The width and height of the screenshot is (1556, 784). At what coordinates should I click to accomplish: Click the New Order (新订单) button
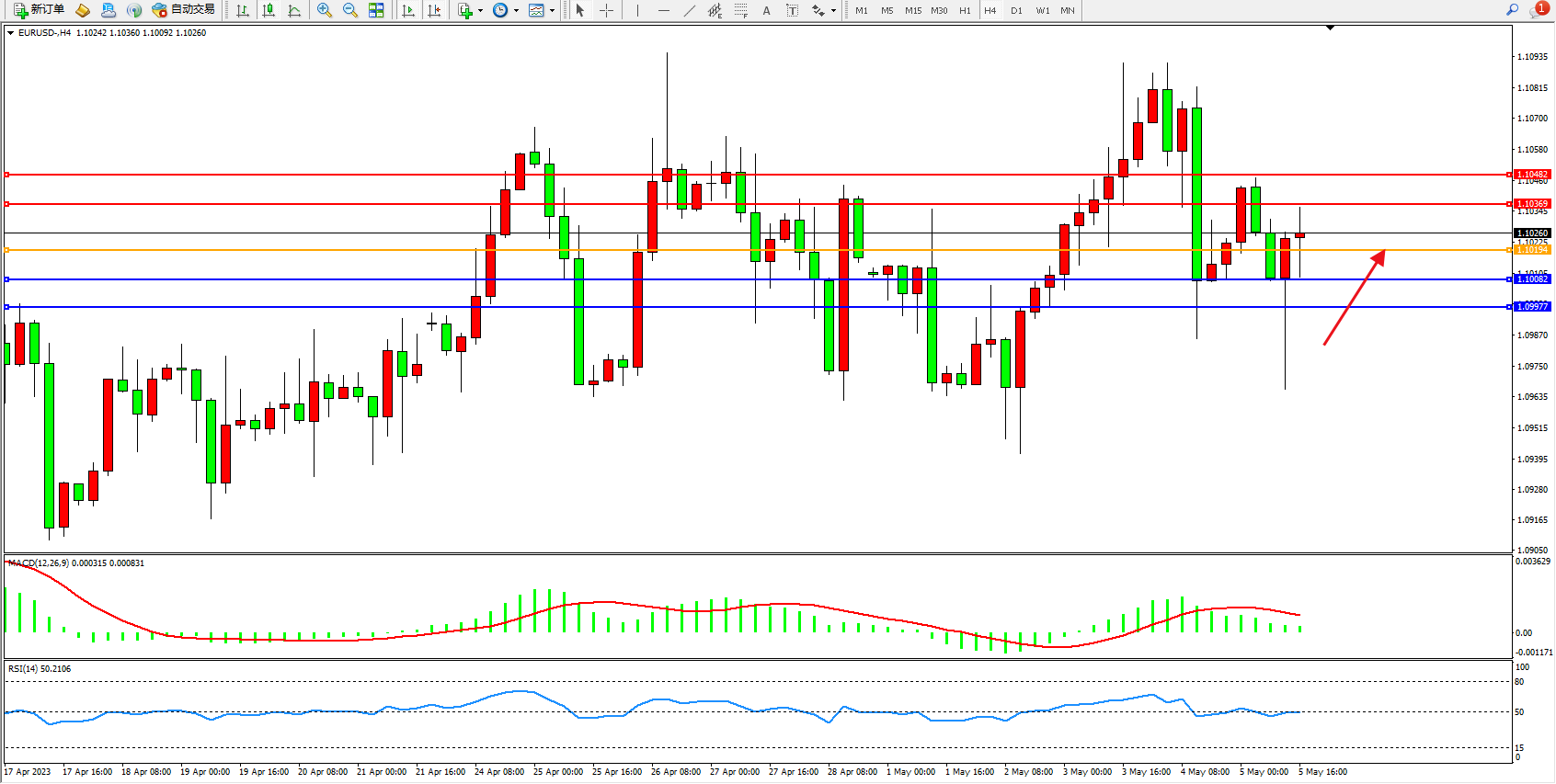click(39, 10)
